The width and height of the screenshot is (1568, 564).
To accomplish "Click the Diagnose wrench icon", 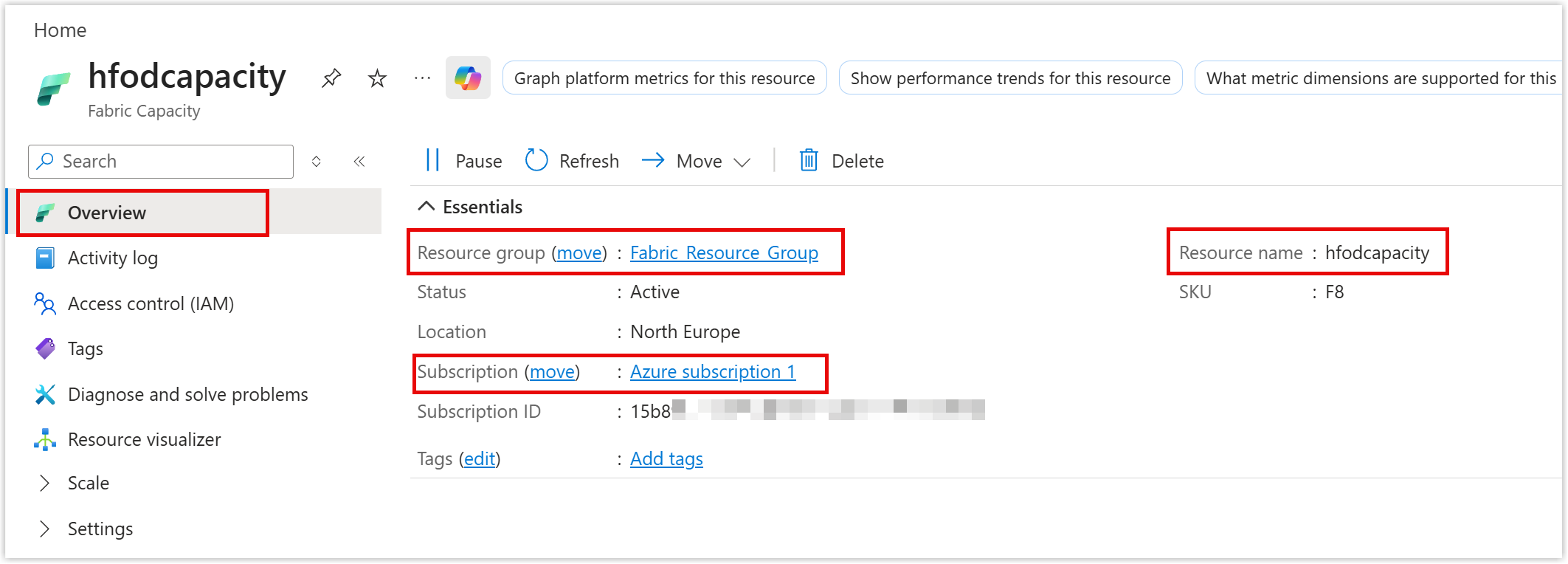I will [x=45, y=394].
